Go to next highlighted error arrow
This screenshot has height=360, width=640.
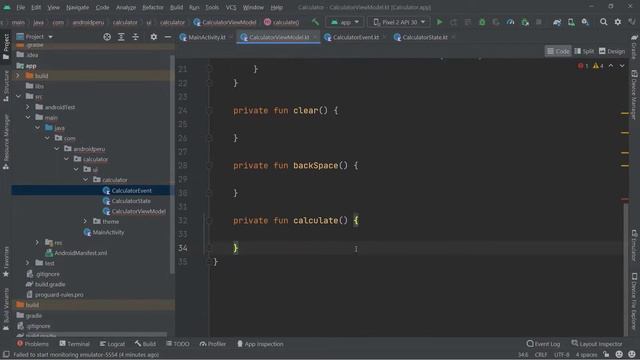coord(622,66)
